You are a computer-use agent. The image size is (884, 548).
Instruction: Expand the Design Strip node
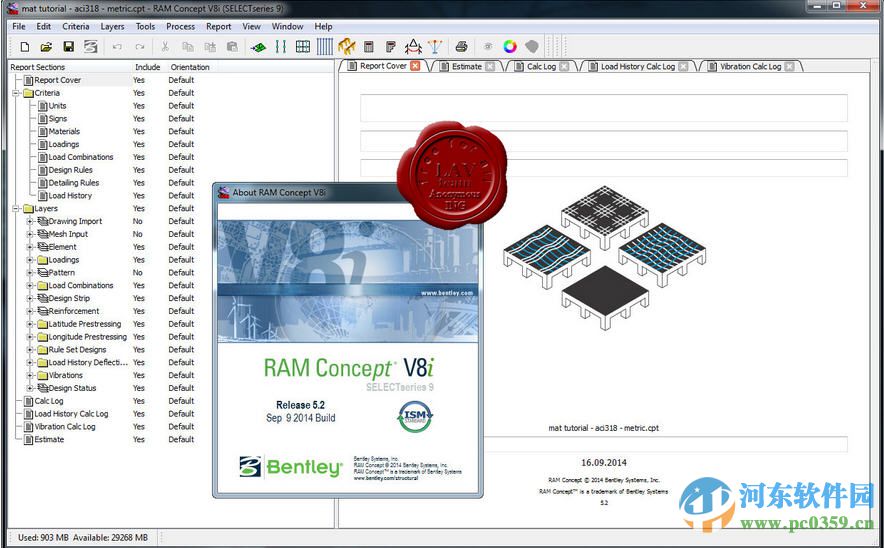point(30,298)
